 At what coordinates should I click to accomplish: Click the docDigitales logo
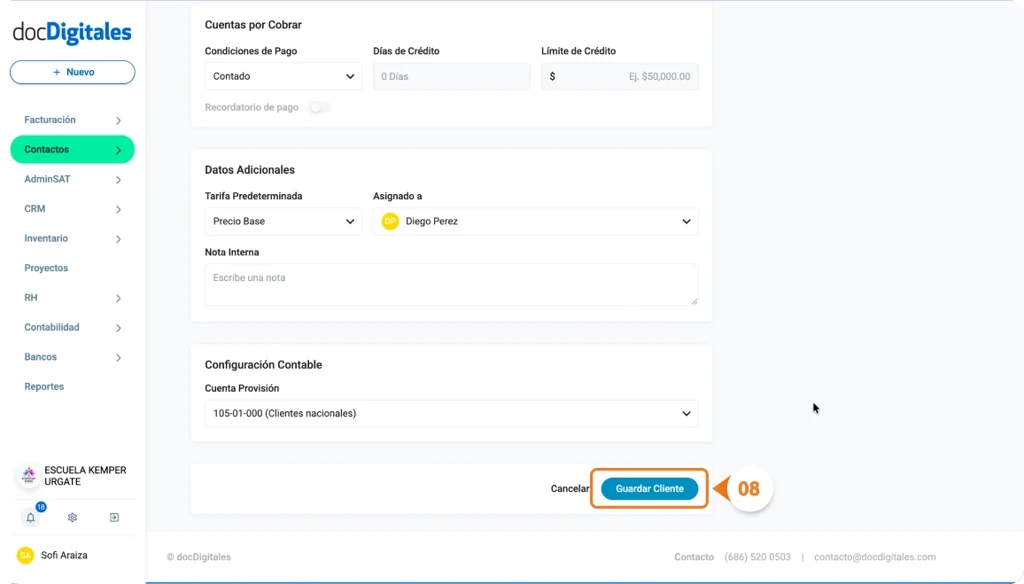pyautogui.click(x=71, y=30)
